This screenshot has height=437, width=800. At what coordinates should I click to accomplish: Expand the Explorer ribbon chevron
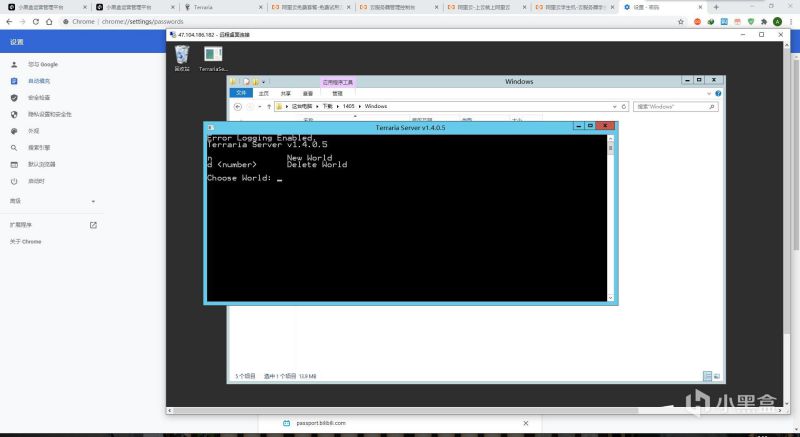(x=709, y=94)
